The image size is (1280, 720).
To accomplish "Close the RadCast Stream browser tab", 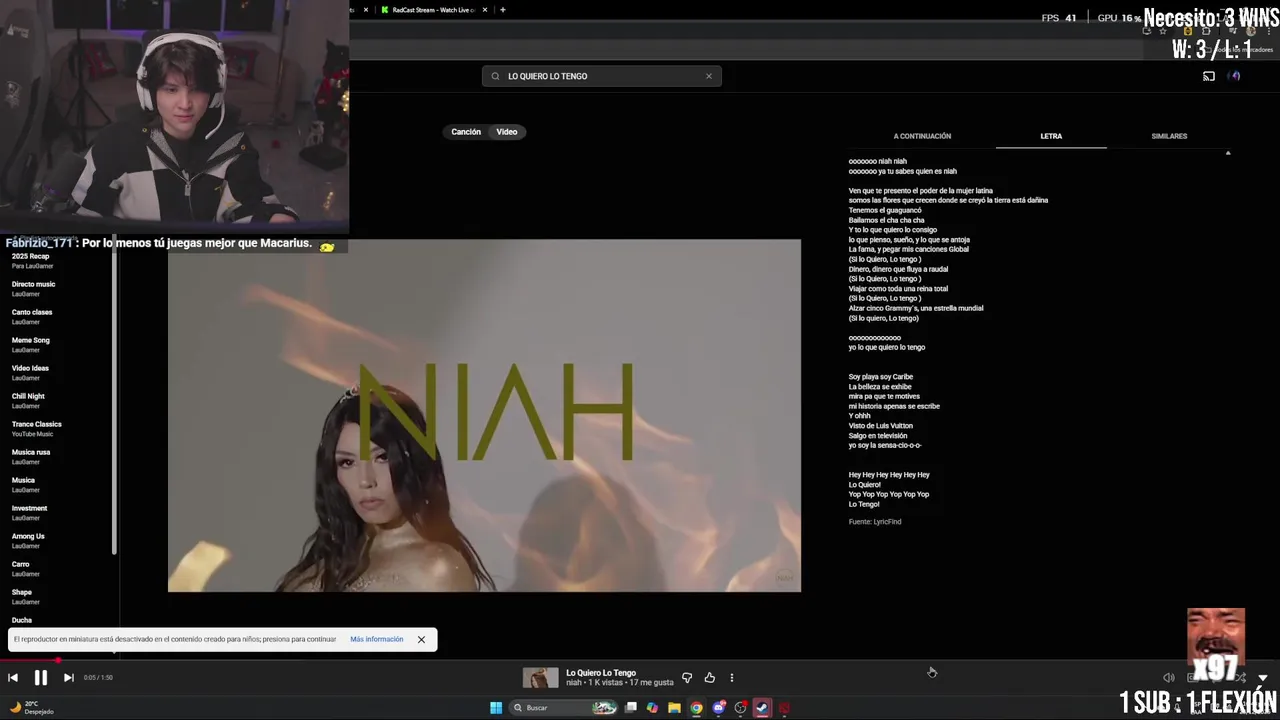I will click(x=485, y=10).
